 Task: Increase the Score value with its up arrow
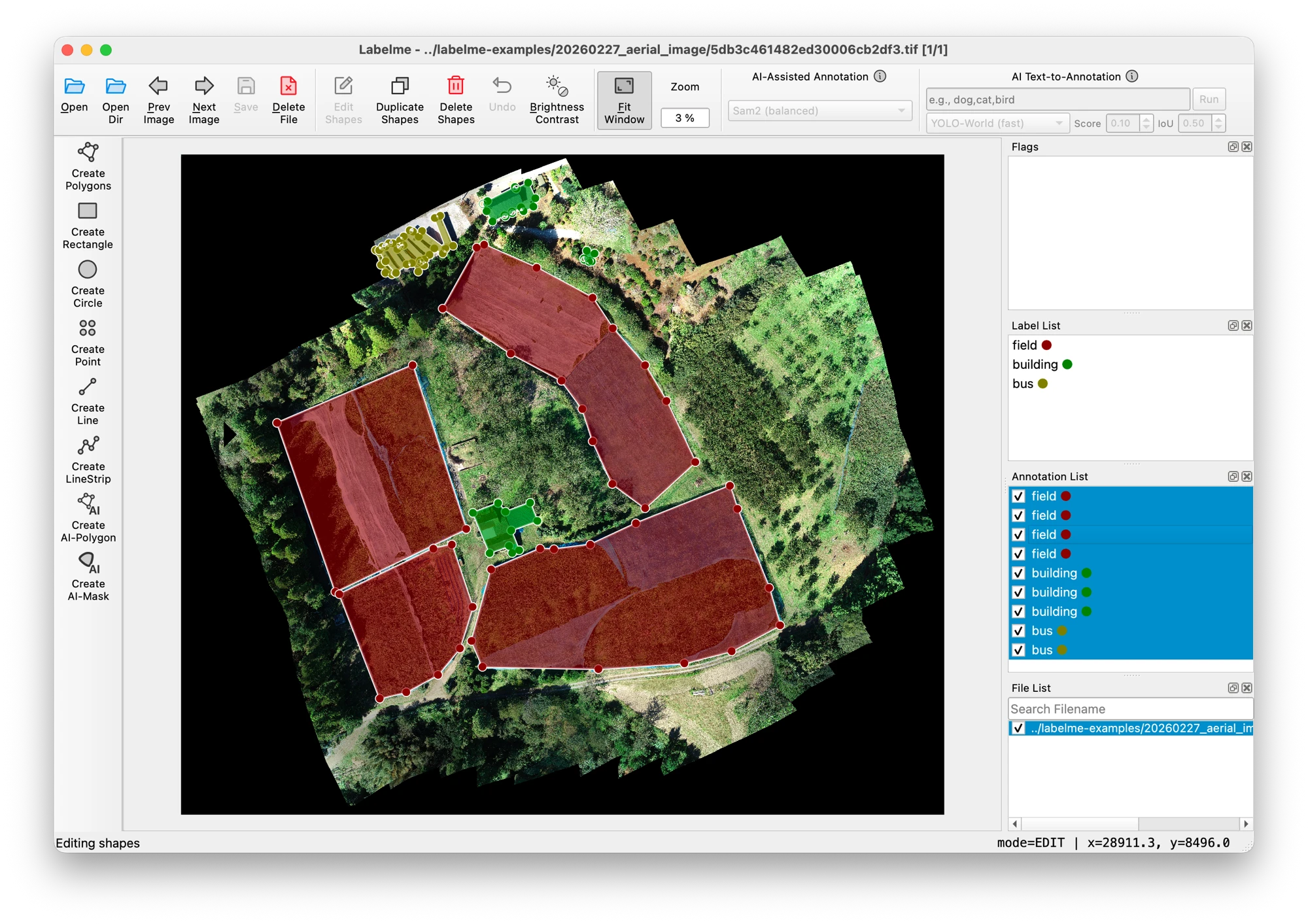1147,119
